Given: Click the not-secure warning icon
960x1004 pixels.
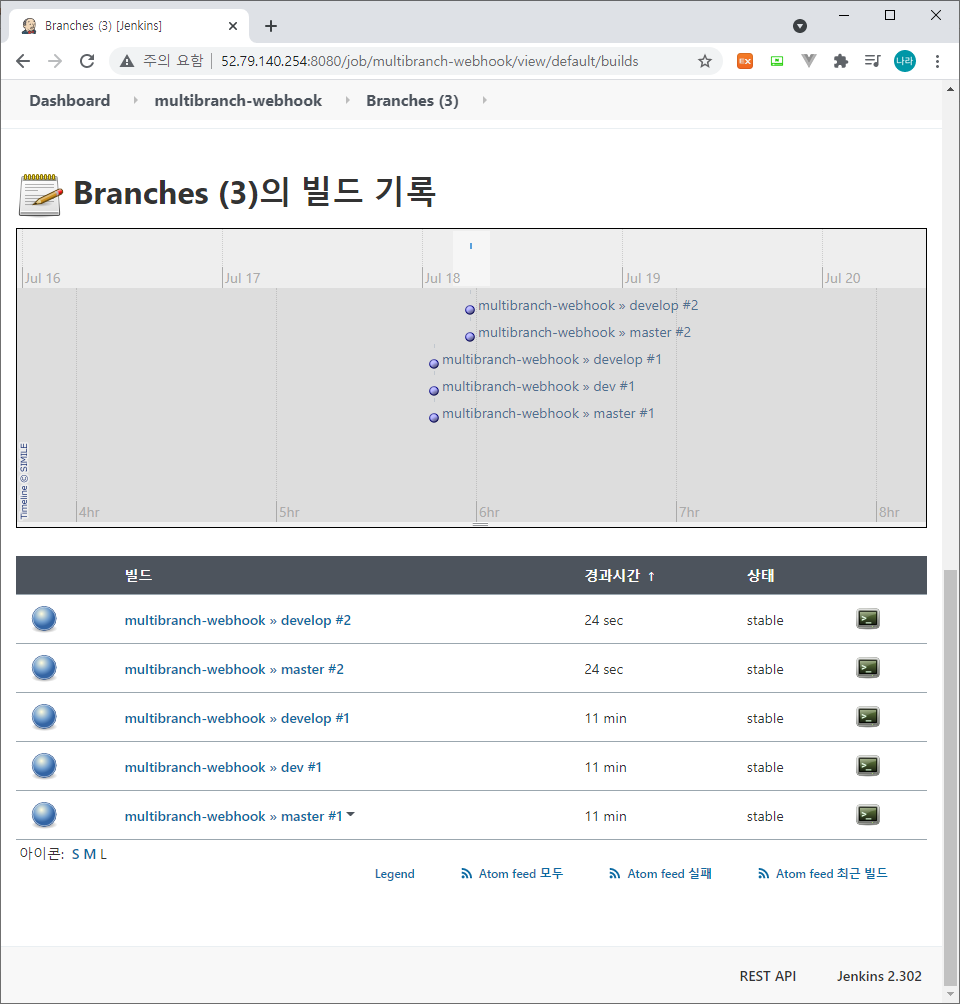Looking at the screenshot, I should click(x=127, y=61).
